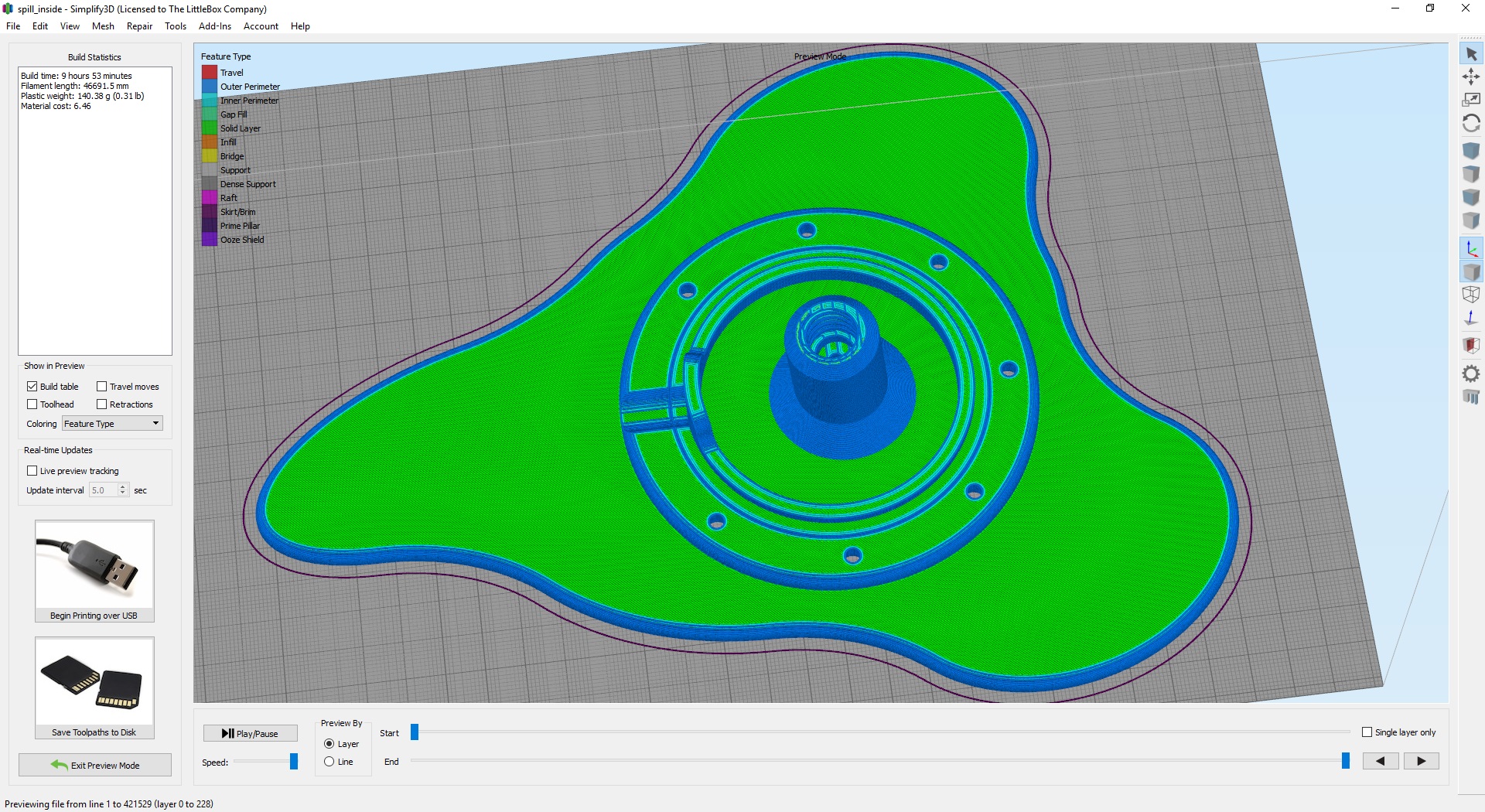Click the 'Skirt/Brim' legend label
The image size is (1485, 812).
point(237,212)
